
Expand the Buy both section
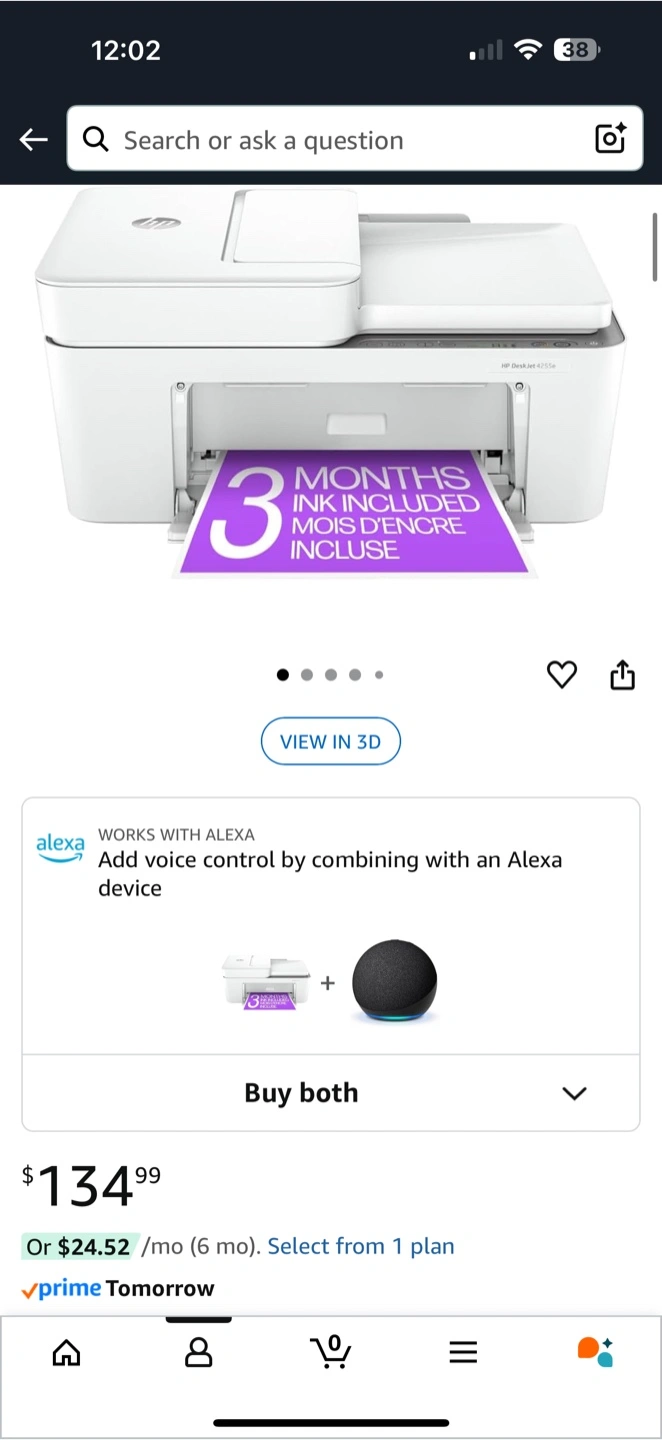(331, 1093)
